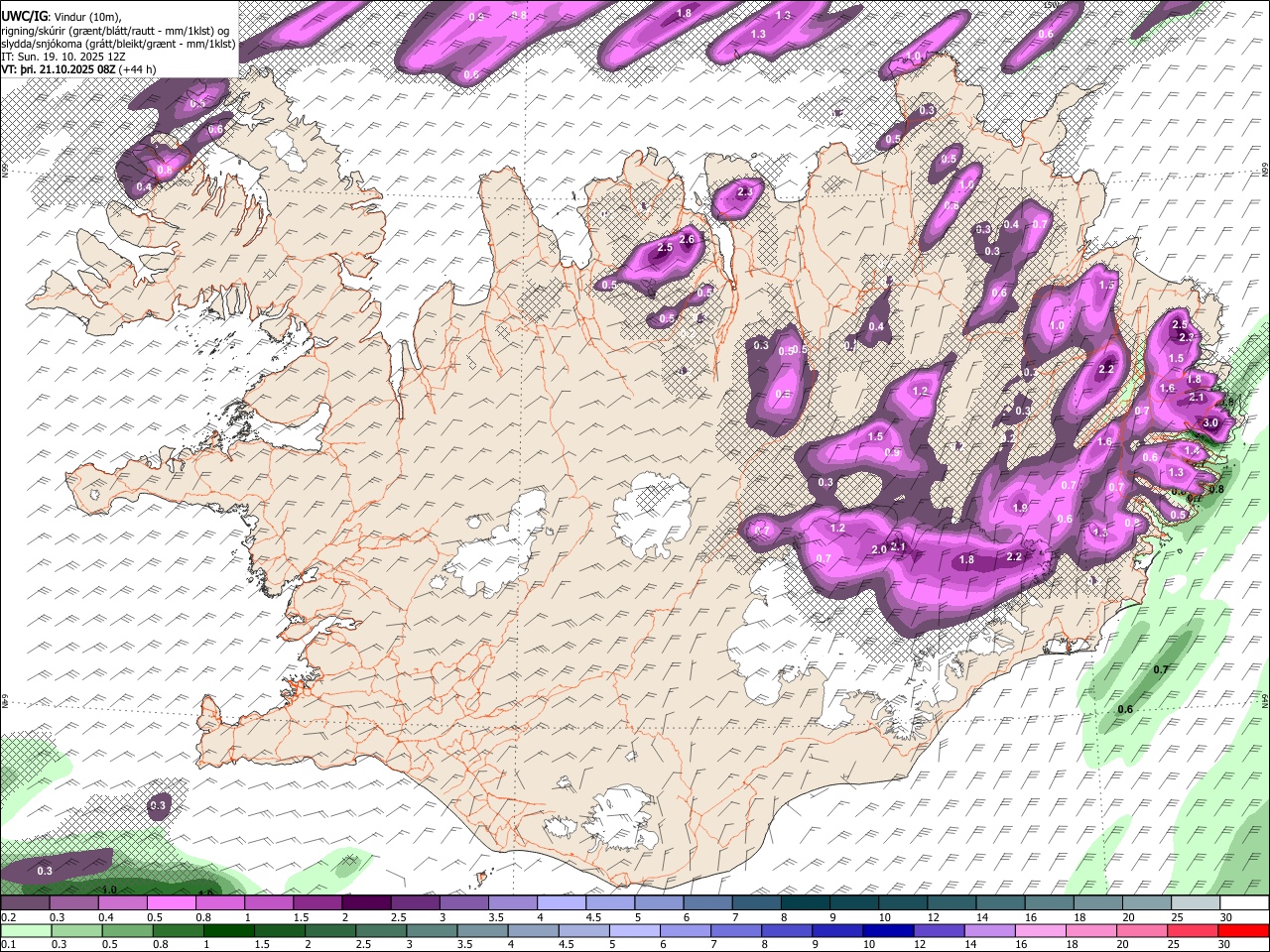Select the dark green swatch between 1 and 1.5, bottom row
Viewport: 1270px width, 952px height.
(x=228, y=931)
